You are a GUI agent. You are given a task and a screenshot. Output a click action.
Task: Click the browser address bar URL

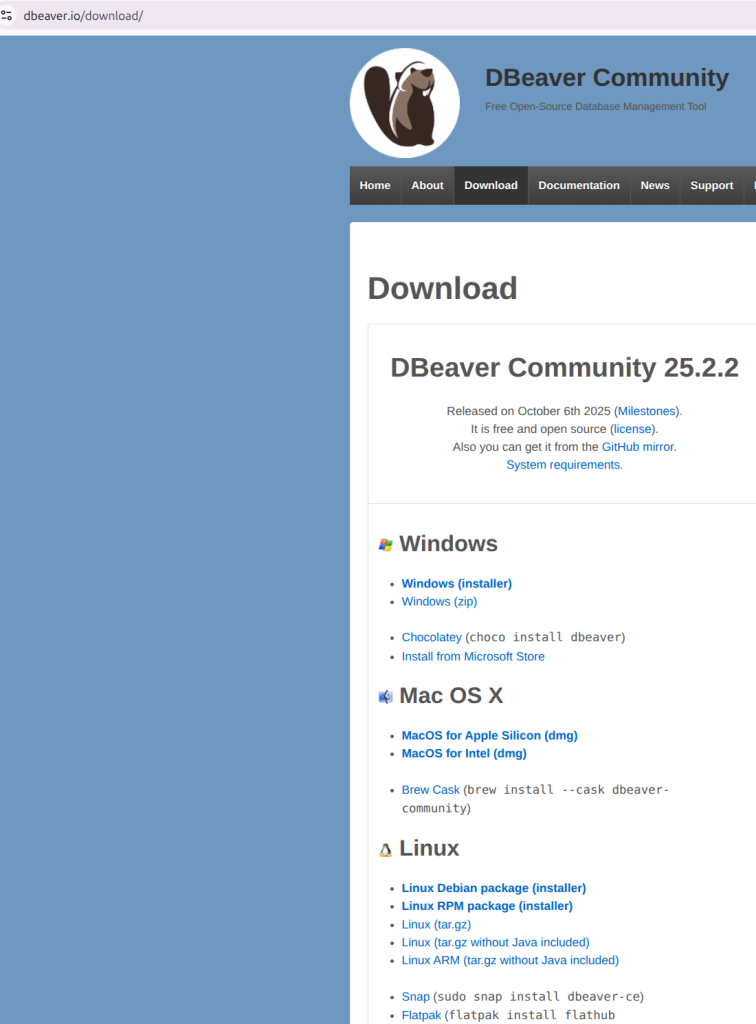pos(84,16)
